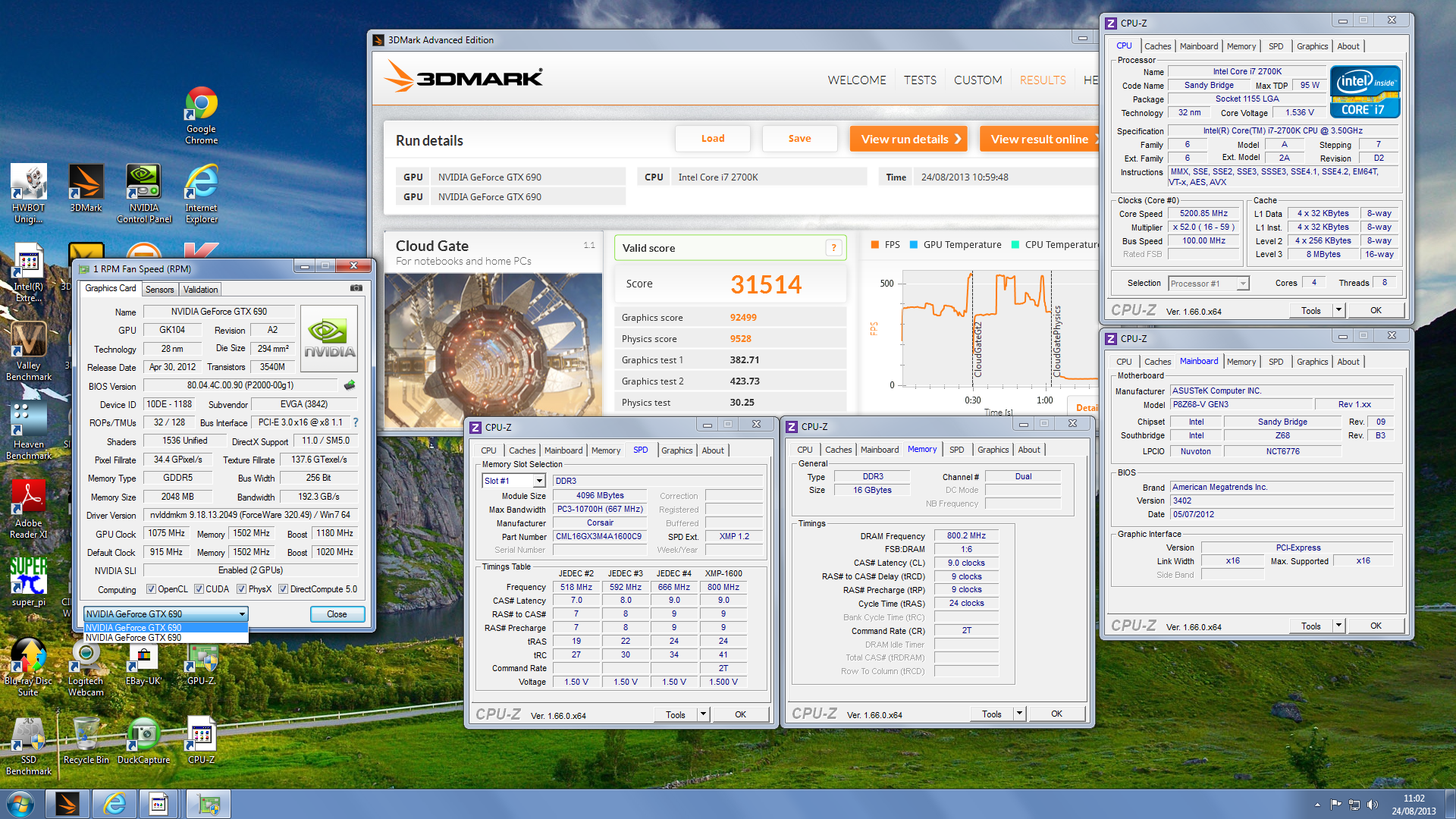Image resolution: width=1456 pixels, height=819 pixels.
Task: Open the CUSTOM tab in 3DMark
Action: tap(977, 80)
